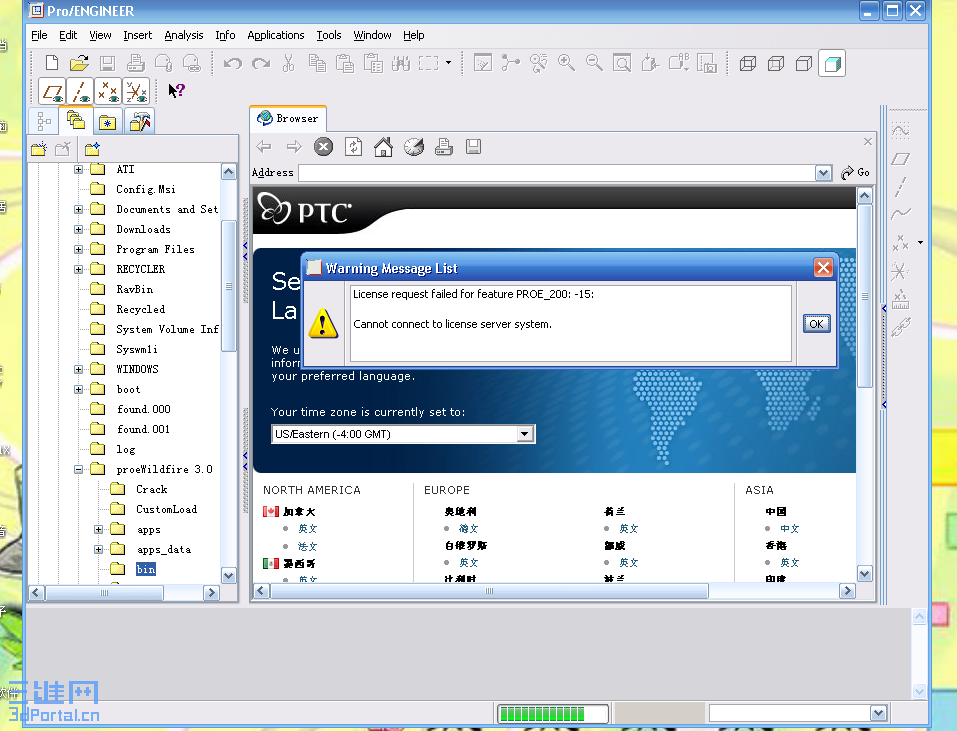Click browser Home icon
The width and height of the screenshot is (957, 731).
(383, 146)
